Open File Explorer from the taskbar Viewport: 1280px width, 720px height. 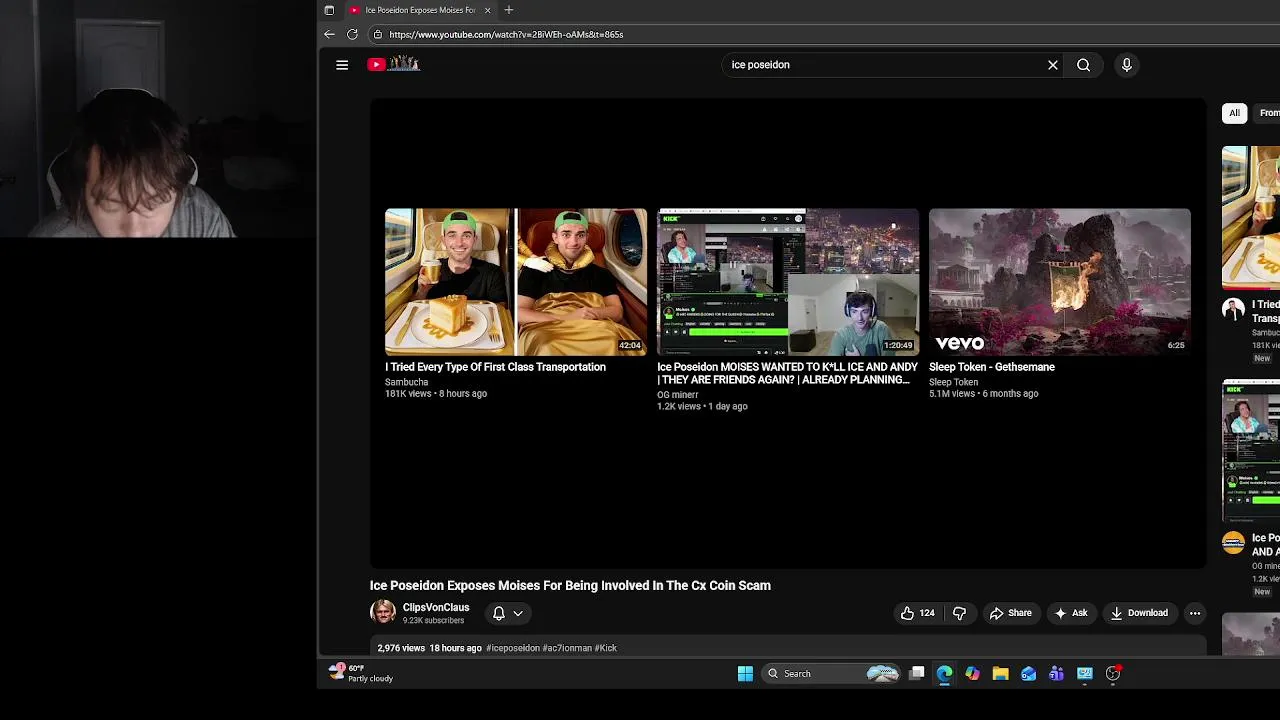point(1000,674)
